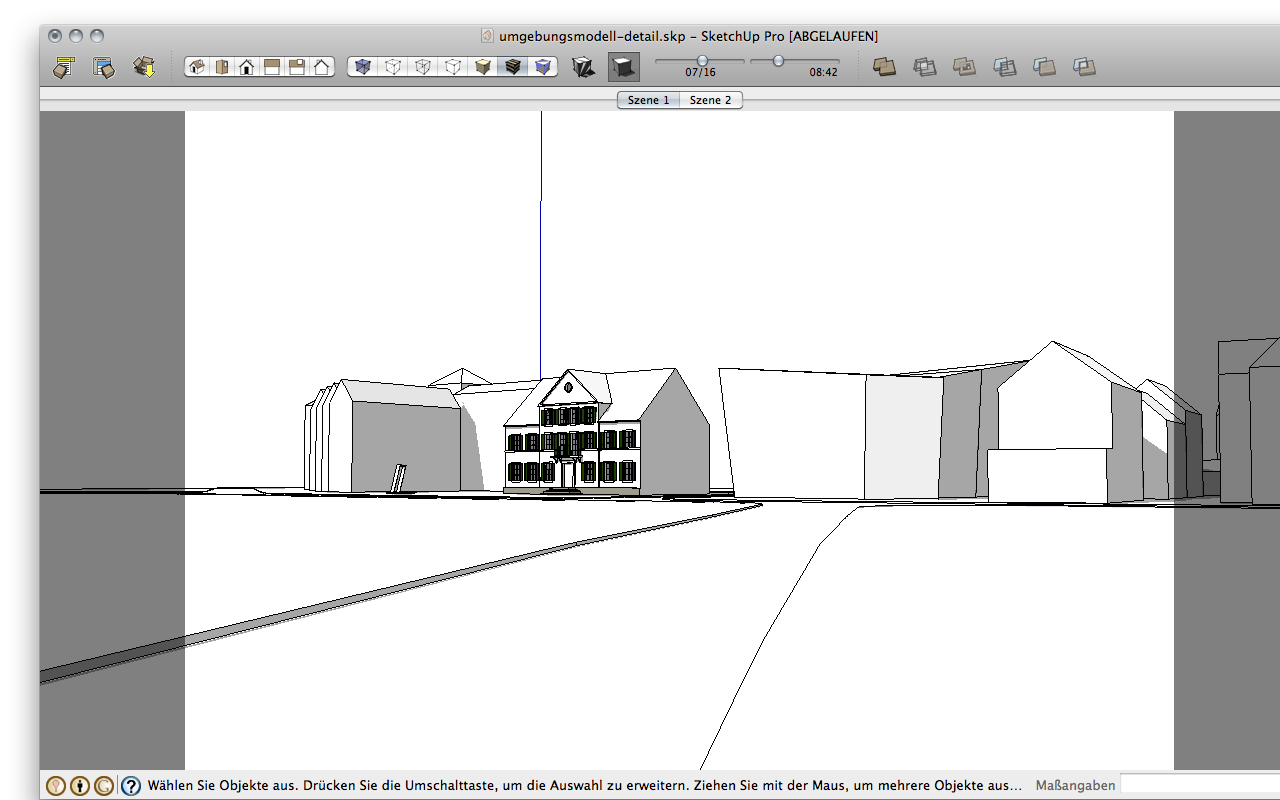The height and width of the screenshot is (800, 1280).
Task: Toggle X-Ray transparency mode
Action: 363,67
